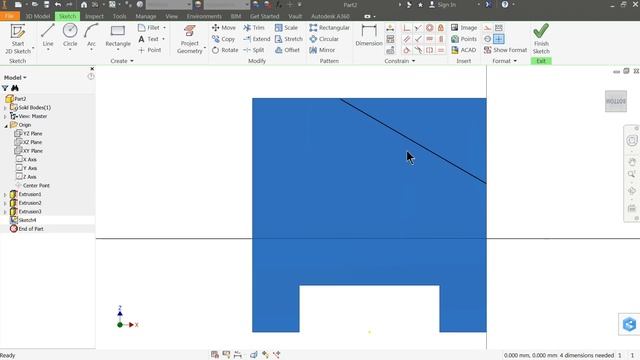
Task: Open the Get Started tab
Action: coord(264,16)
